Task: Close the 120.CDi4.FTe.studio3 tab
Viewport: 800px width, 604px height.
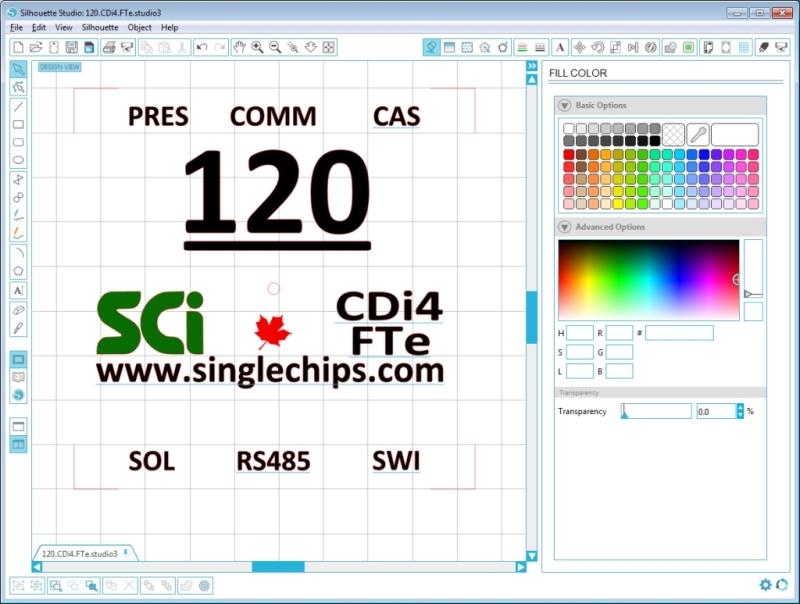Action: click(x=126, y=552)
